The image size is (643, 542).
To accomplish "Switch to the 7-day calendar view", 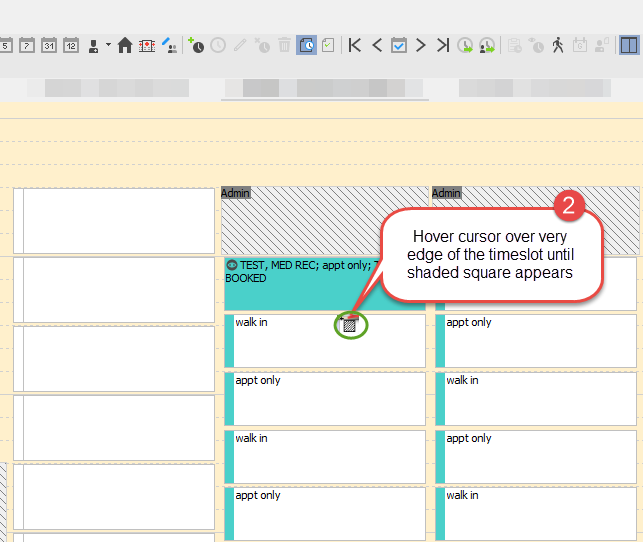I will (27, 45).
